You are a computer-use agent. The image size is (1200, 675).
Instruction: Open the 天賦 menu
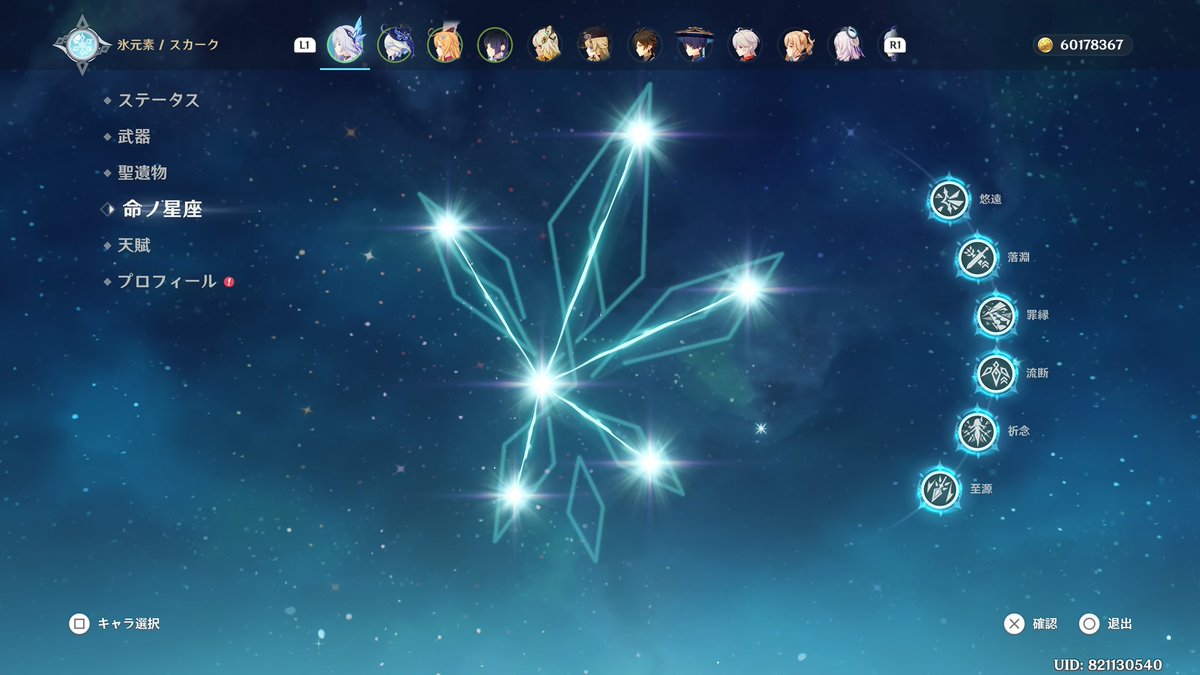click(134, 245)
